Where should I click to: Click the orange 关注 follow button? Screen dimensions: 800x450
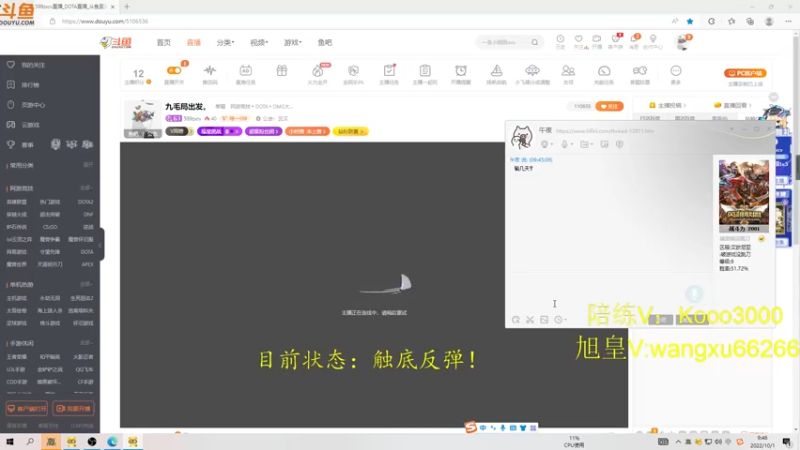609,106
